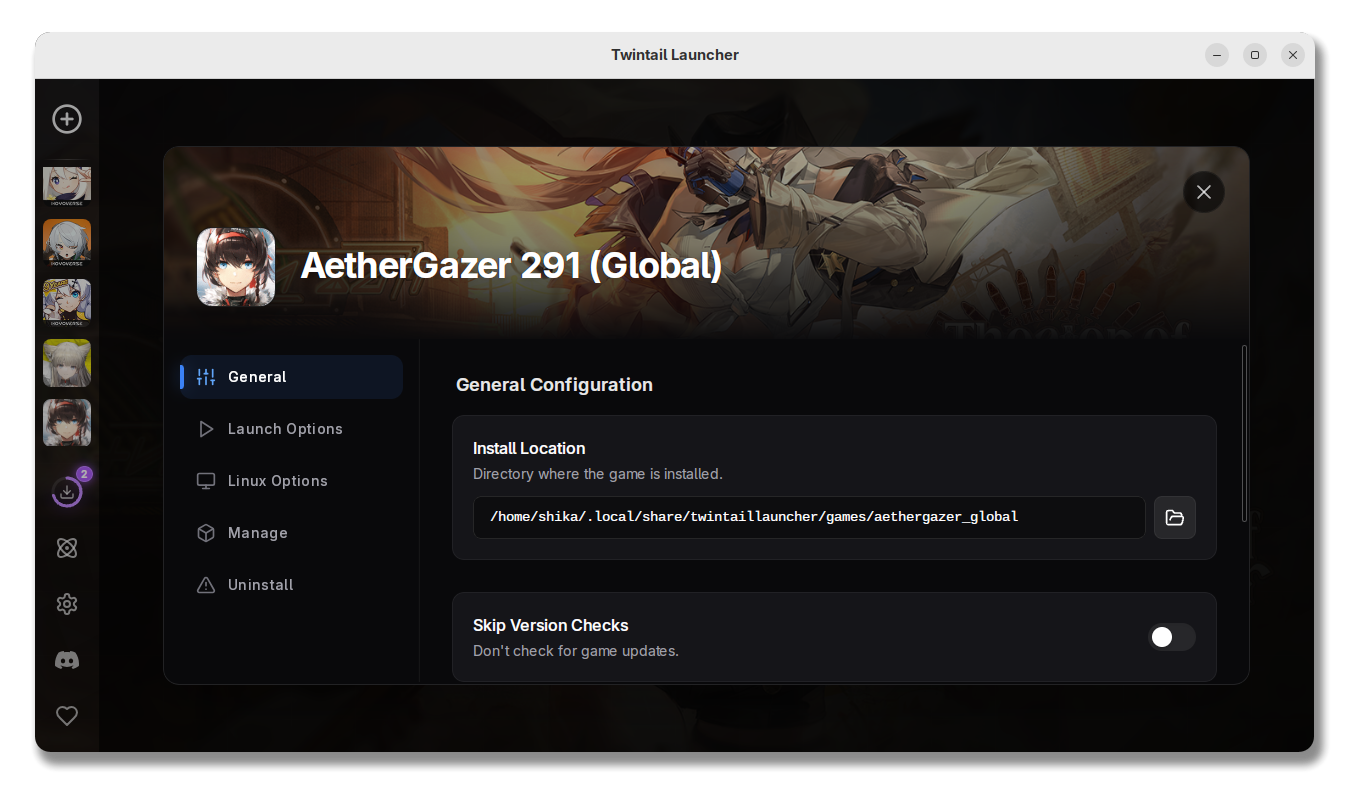Open launcher settings gear icon
1350x790 pixels.
(x=67, y=604)
